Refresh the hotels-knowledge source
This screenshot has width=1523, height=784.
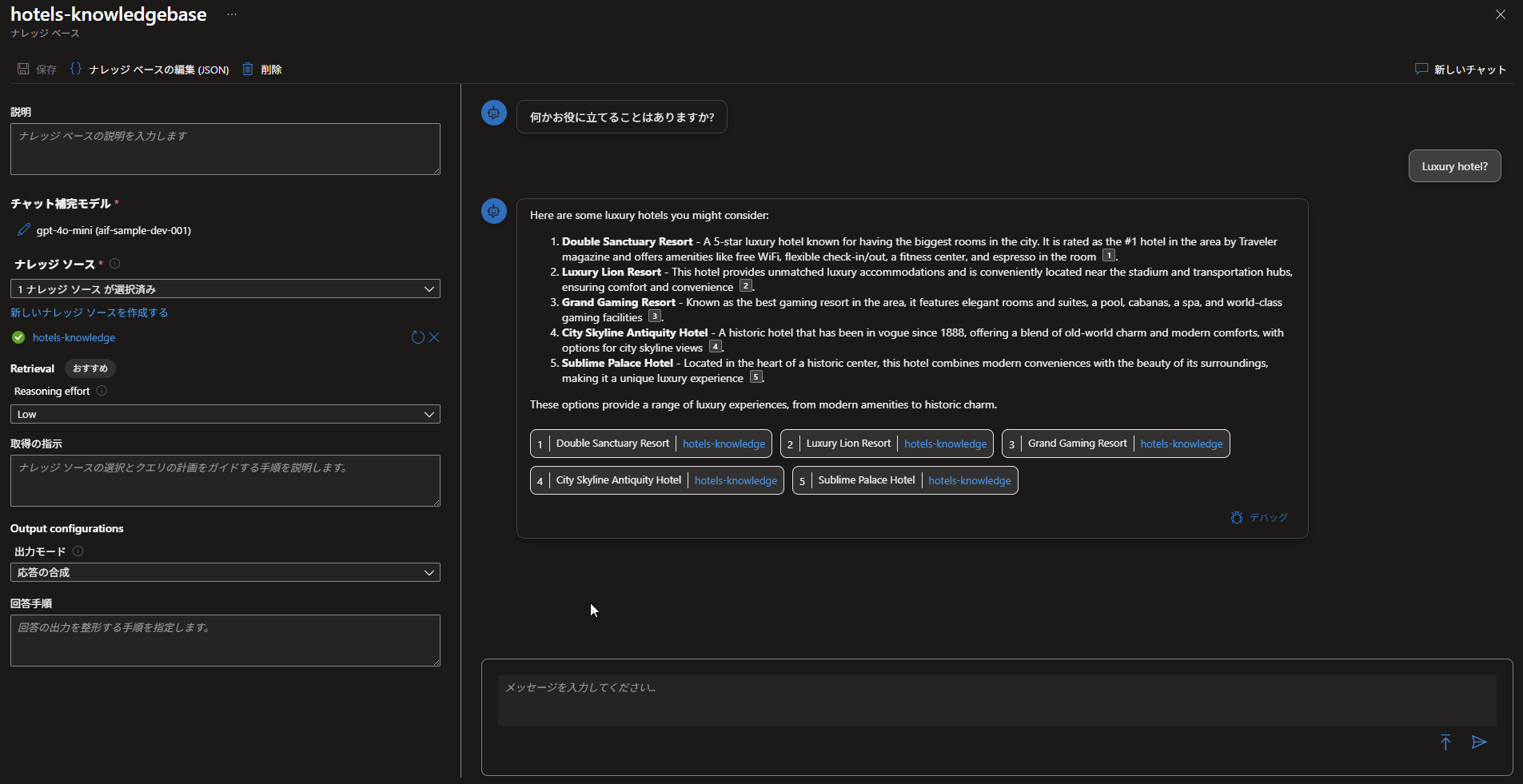click(x=417, y=337)
